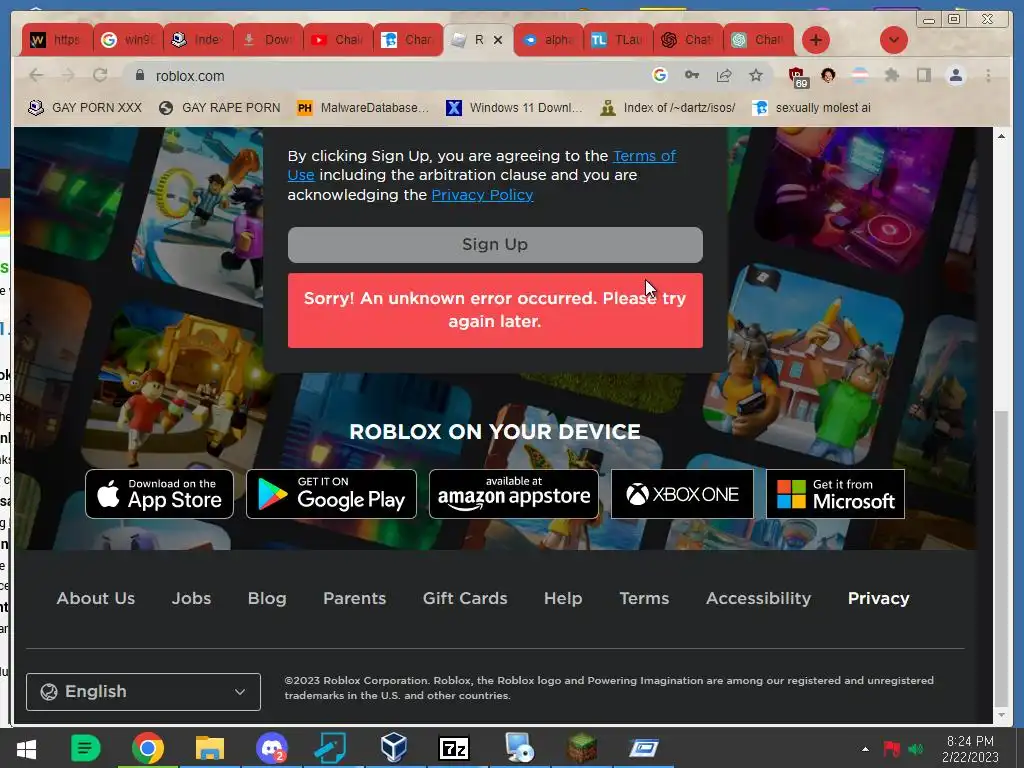Viewport: 1024px width, 768px height.
Task: Switch to the YouTube 'Cha' tab
Action: 338,40
